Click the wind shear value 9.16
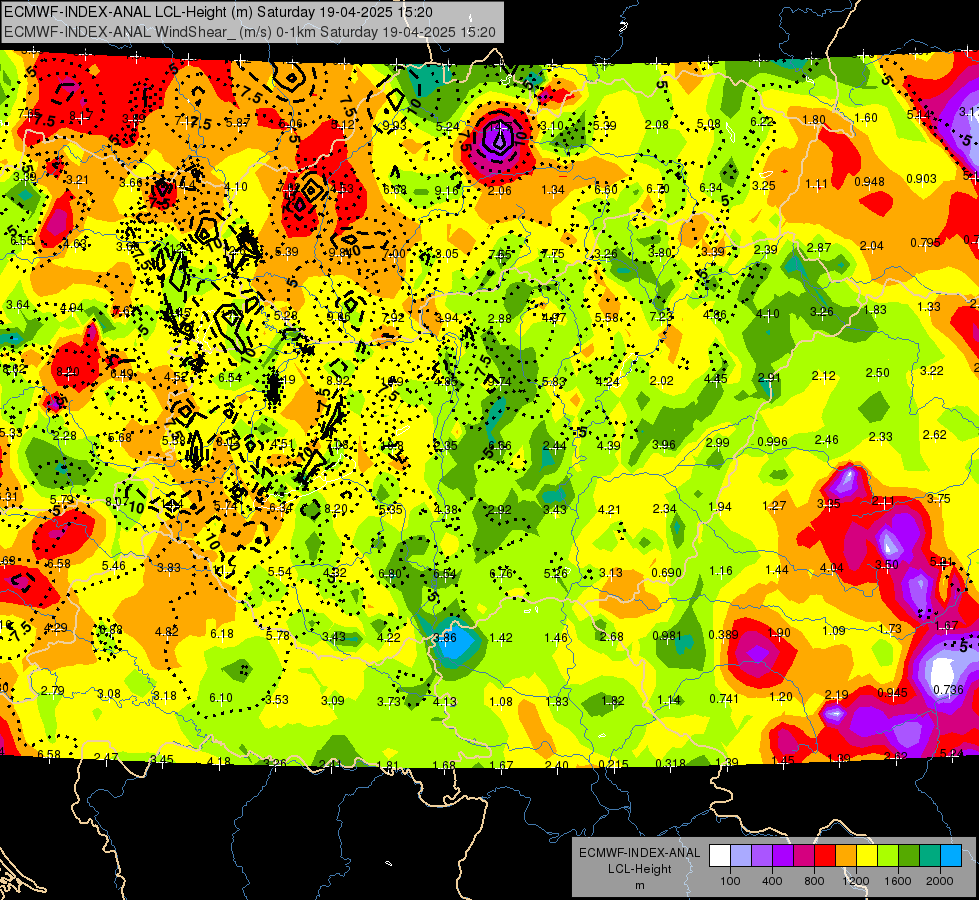 [x=447, y=190]
